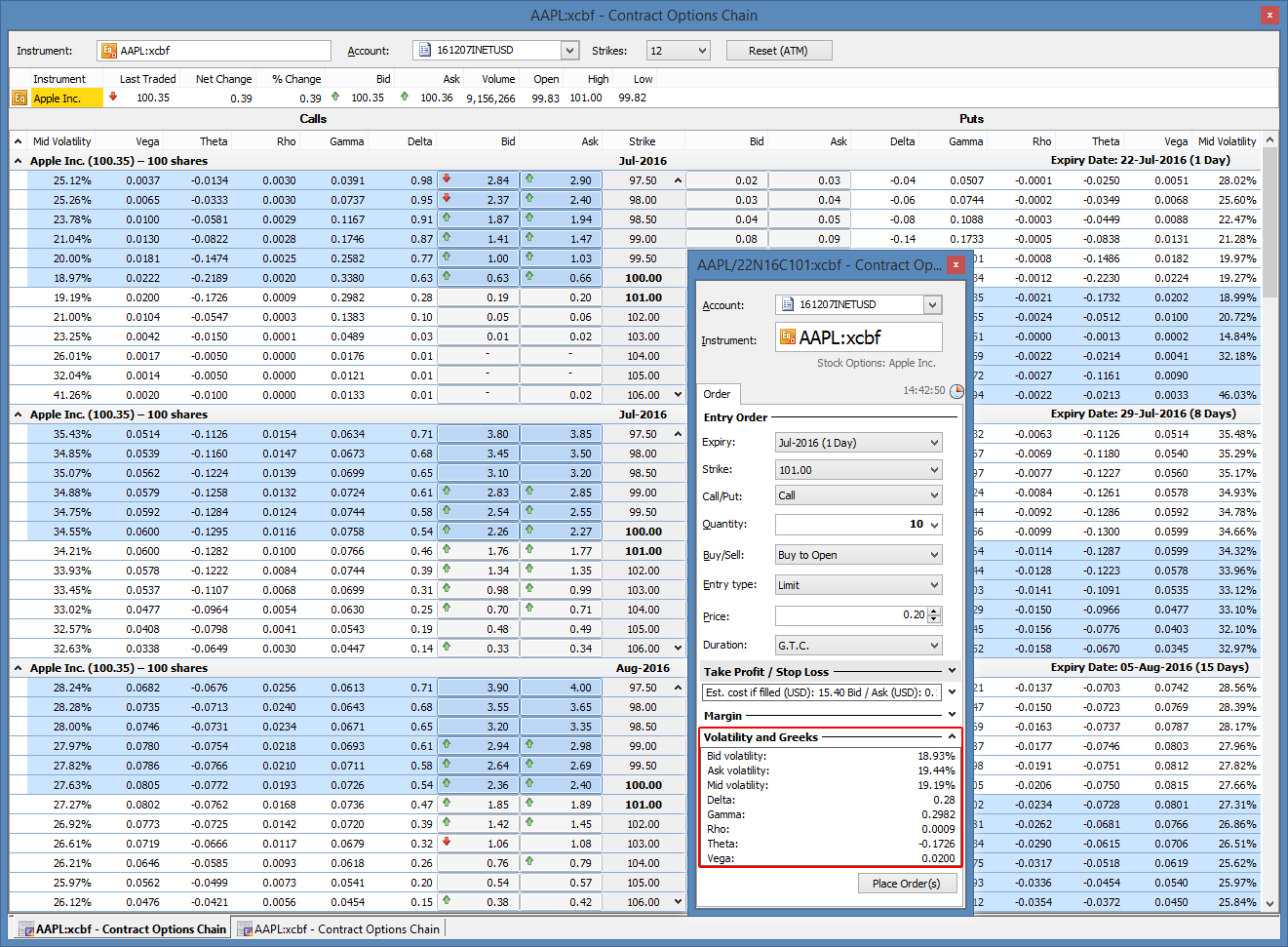The image size is (1288, 947).
Task: Click the instrument icon in the top Instrument field
Action: point(109,51)
